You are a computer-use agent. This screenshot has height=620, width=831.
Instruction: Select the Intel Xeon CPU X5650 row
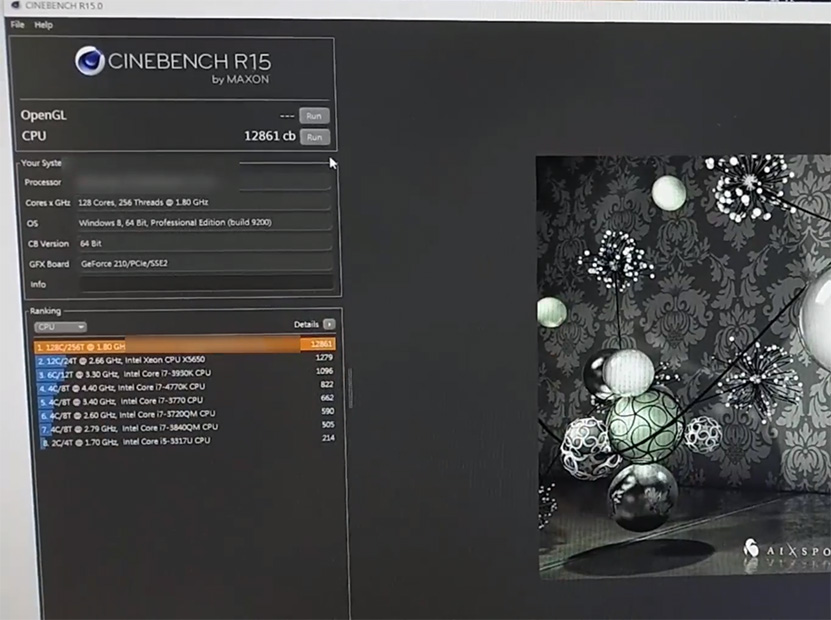coord(184,360)
